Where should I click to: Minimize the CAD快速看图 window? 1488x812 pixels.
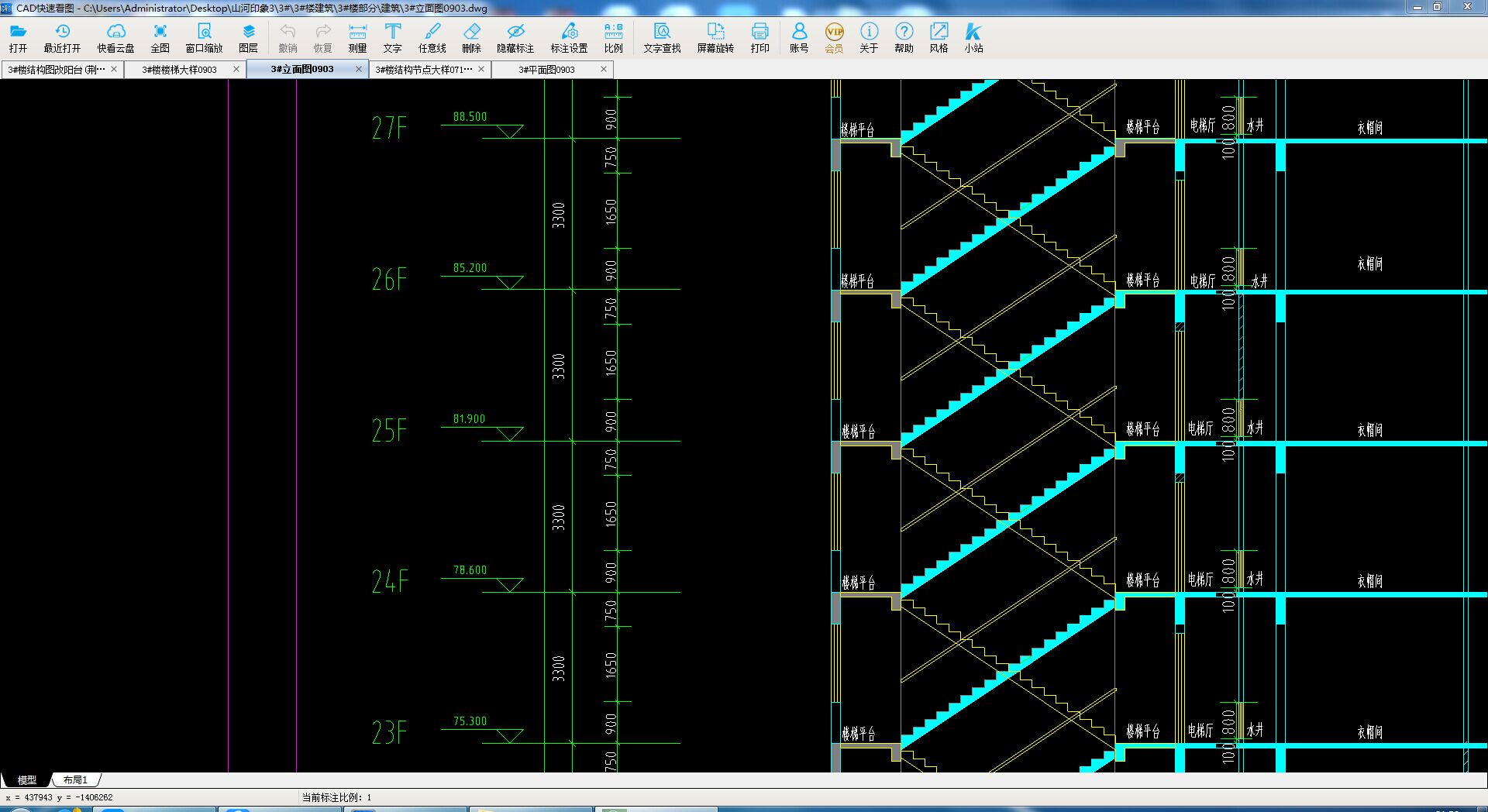(x=1417, y=7)
